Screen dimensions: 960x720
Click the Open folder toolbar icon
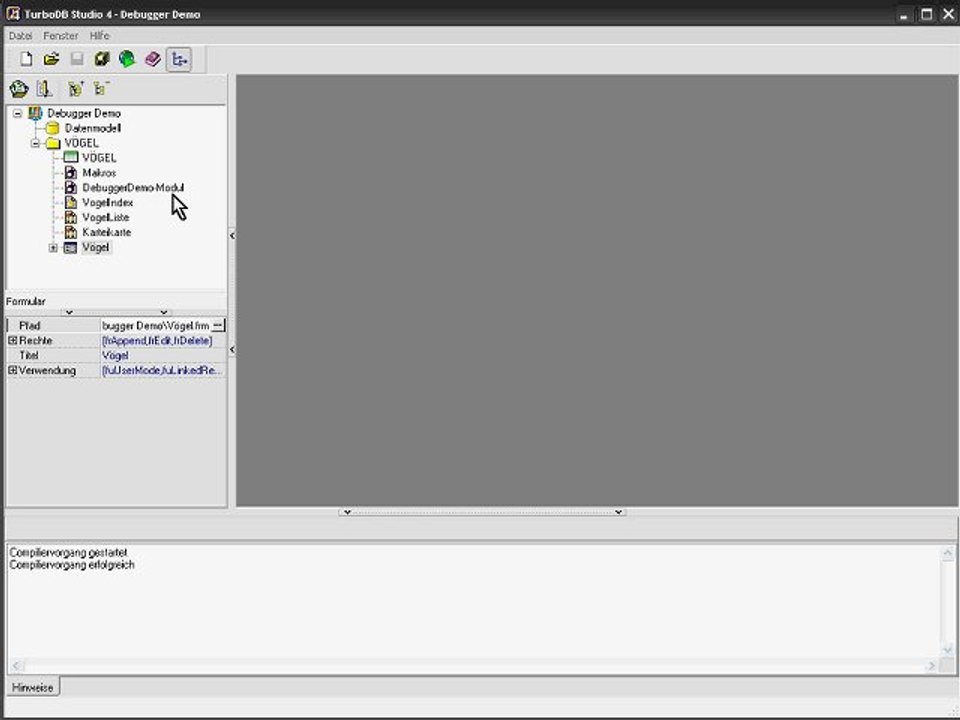51,59
